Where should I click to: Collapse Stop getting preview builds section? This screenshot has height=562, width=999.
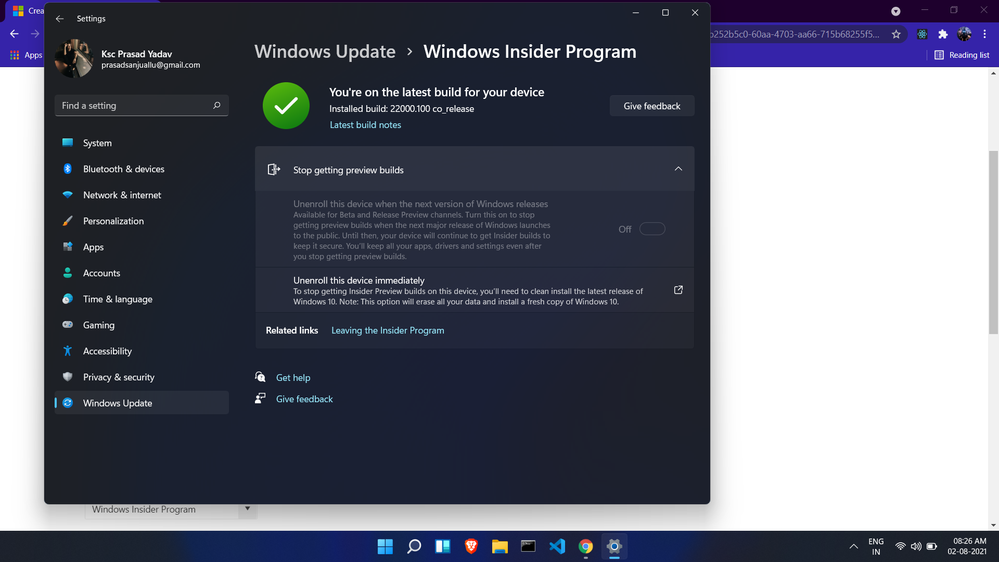(678, 169)
